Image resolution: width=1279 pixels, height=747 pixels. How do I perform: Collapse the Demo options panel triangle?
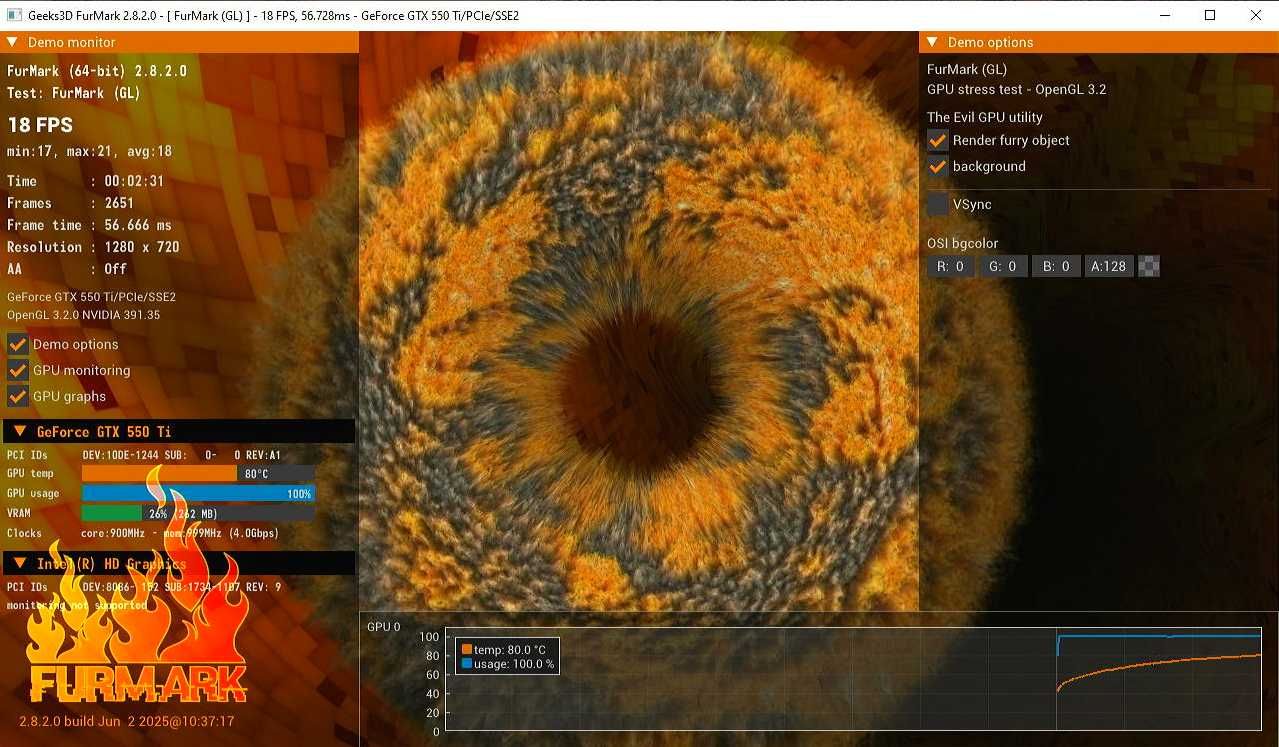click(932, 42)
